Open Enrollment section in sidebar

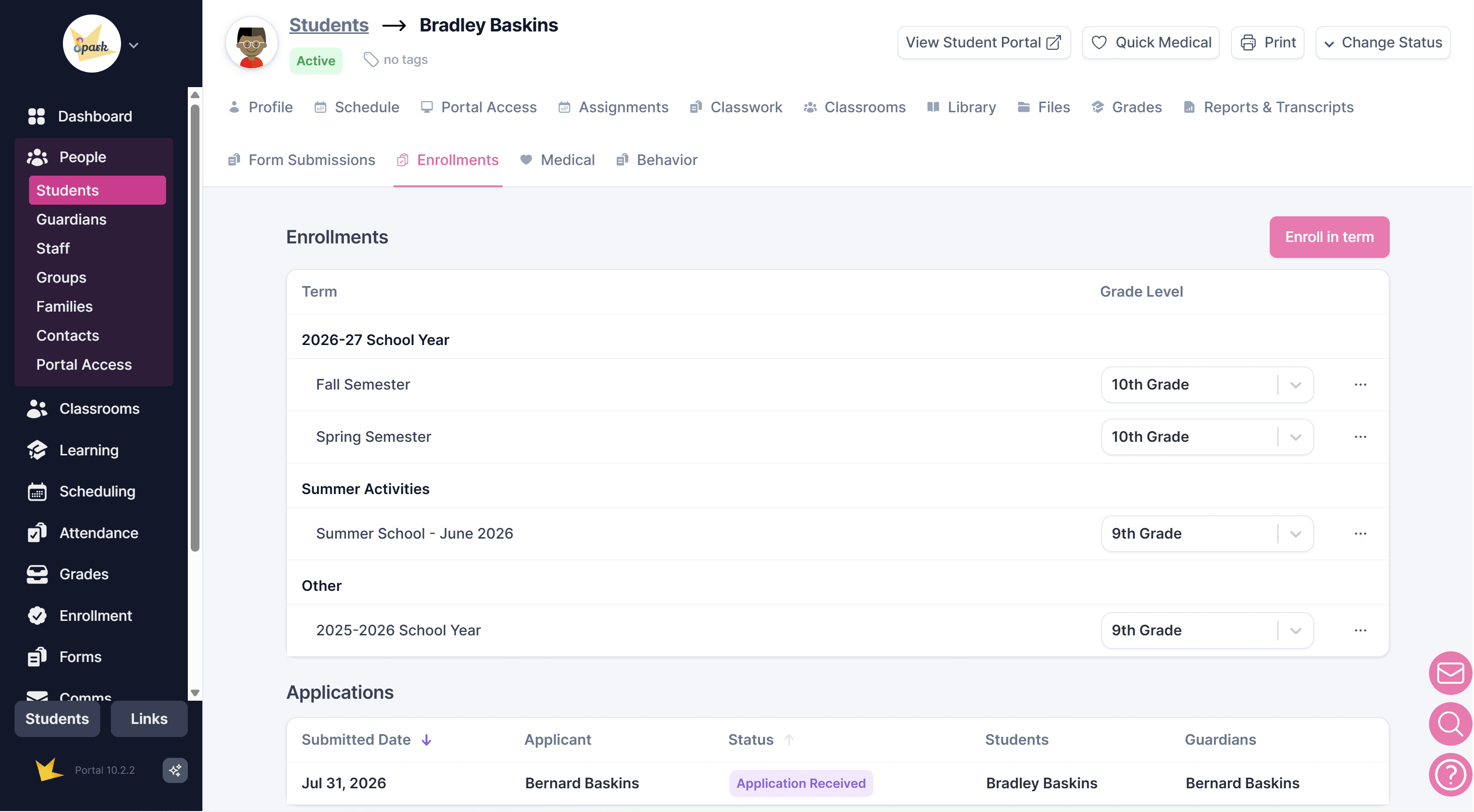79,616
